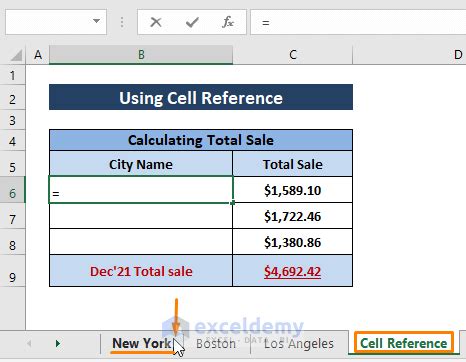Click the fill handle of cell B6
Screen dimensions: 466x362
[232, 202]
